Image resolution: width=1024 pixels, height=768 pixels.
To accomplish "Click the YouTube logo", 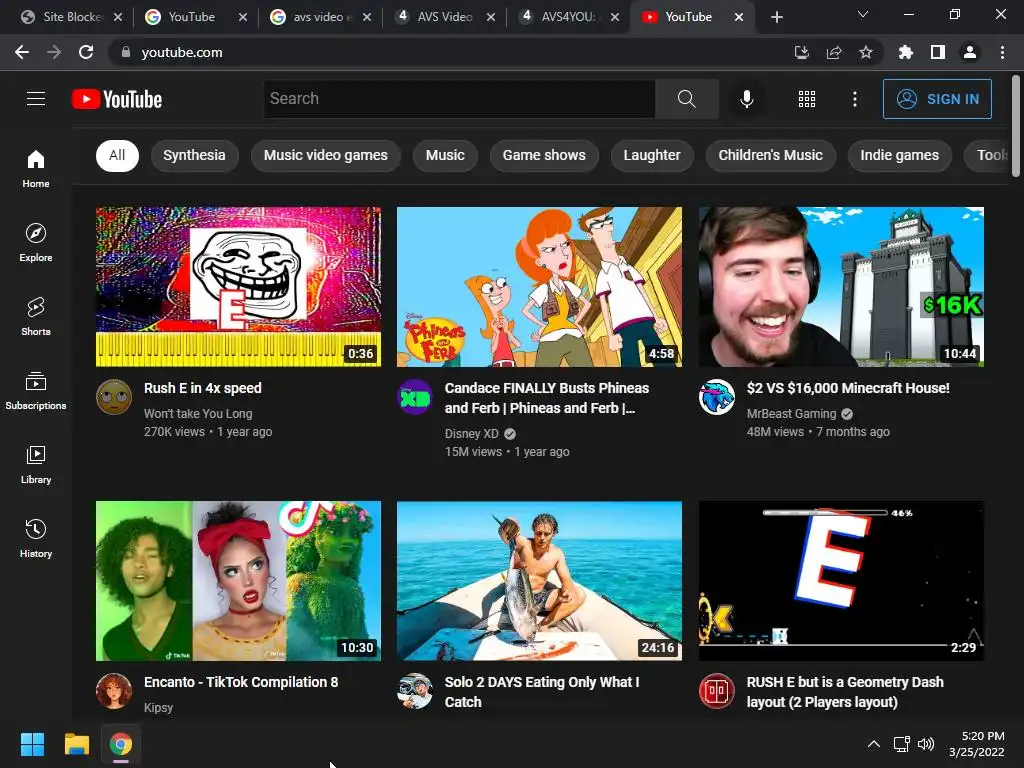I will [x=117, y=99].
